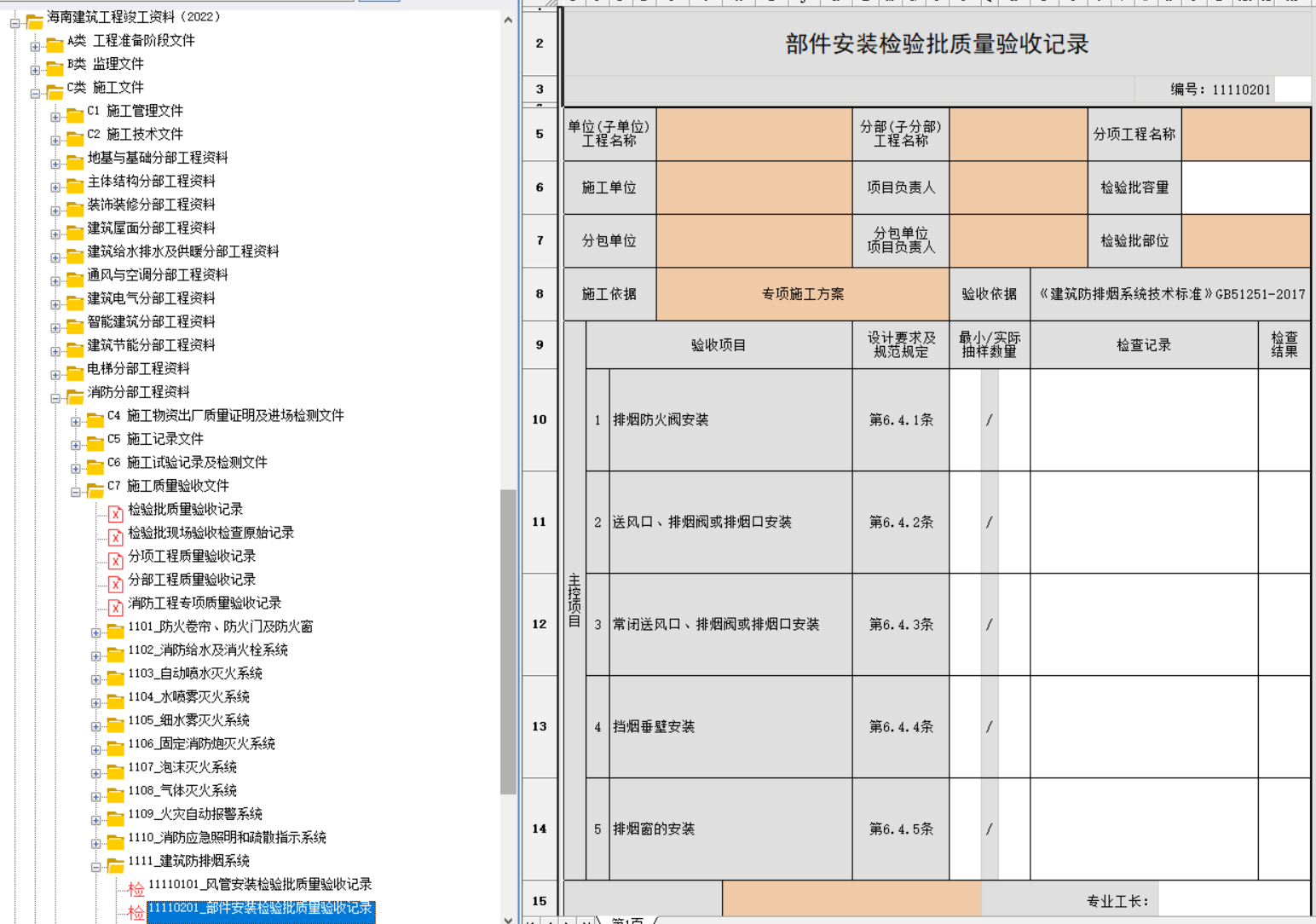Expand the 1101_防火卷帘 node
Image resolution: width=1316 pixels, height=924 pixels.
click(x=96, y=632)
